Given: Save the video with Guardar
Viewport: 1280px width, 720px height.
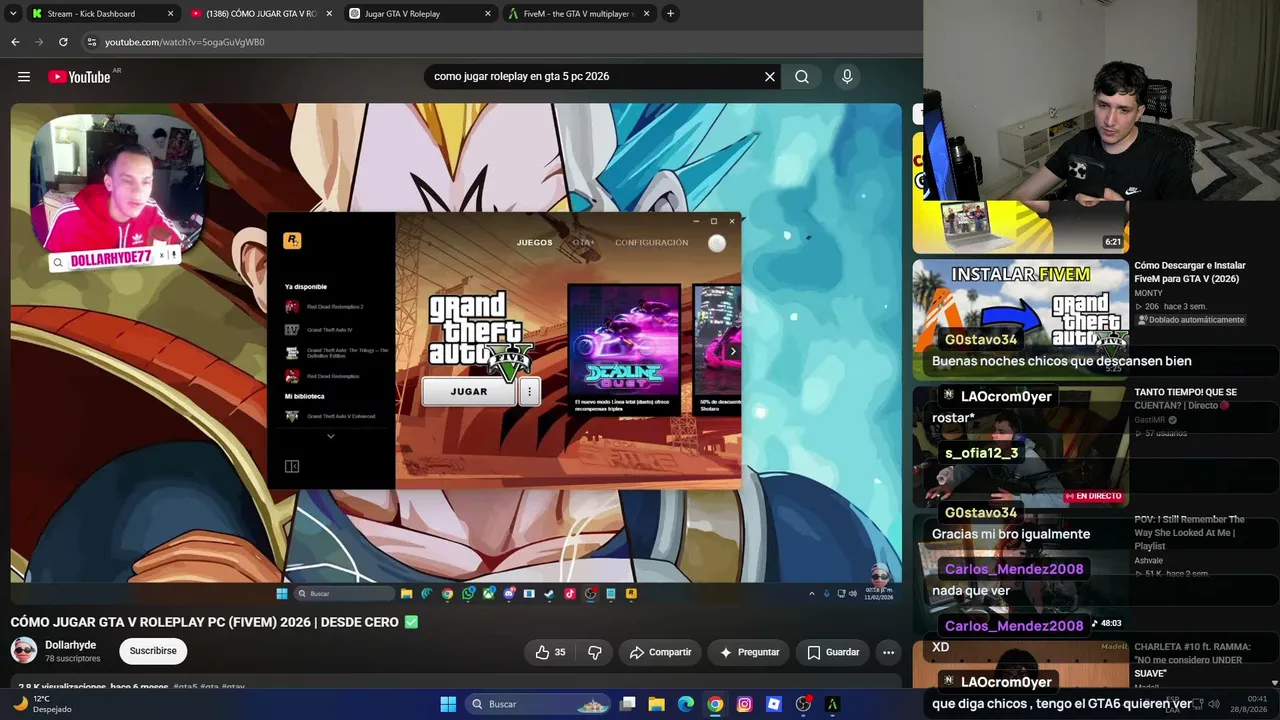Looking at the screenshot, I should tap(833, 652).
